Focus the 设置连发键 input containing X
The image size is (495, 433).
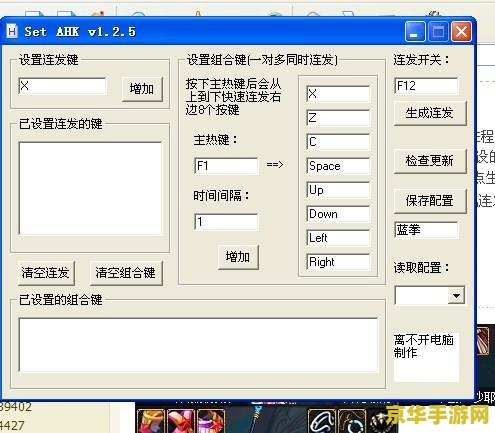click(62, 86)
